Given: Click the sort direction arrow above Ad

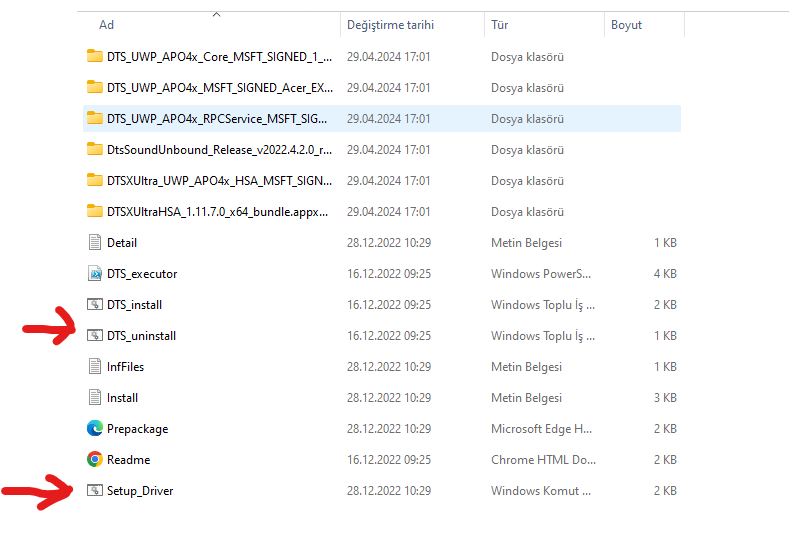Looking at the screenshot, I should click(x=216, y=15).
